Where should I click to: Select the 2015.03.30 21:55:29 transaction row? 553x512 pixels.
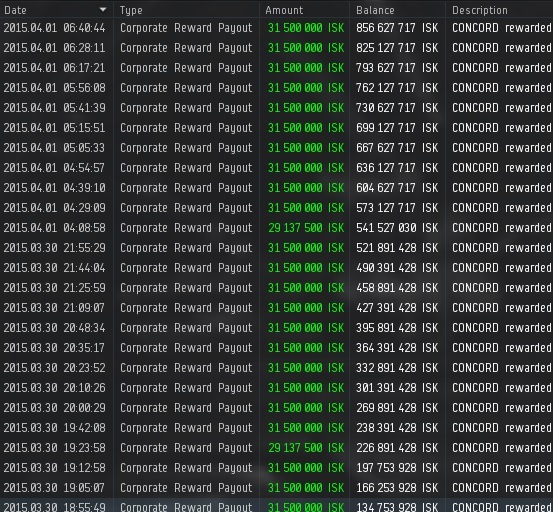(276, 248)
